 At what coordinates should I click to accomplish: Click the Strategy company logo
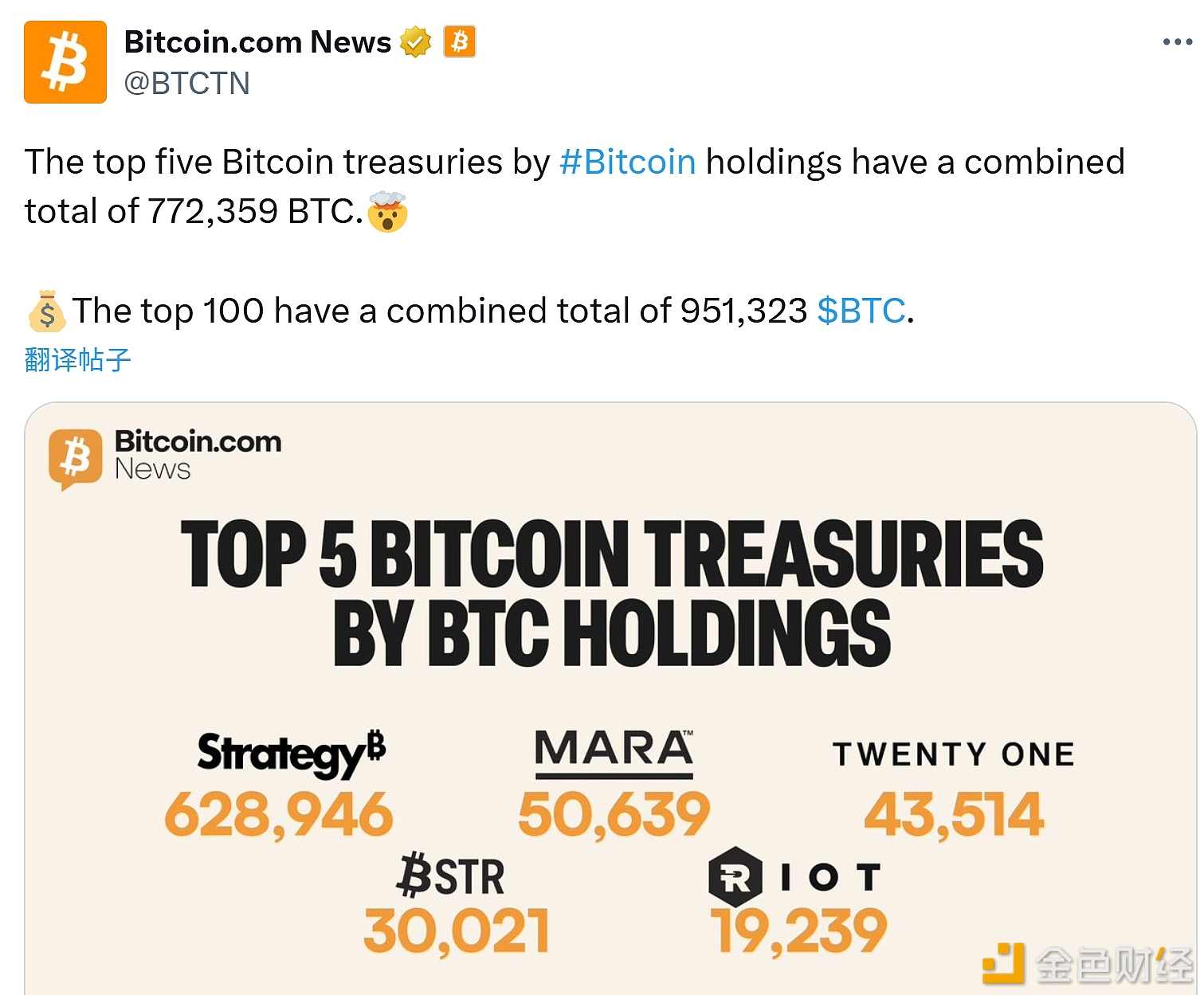292,753
